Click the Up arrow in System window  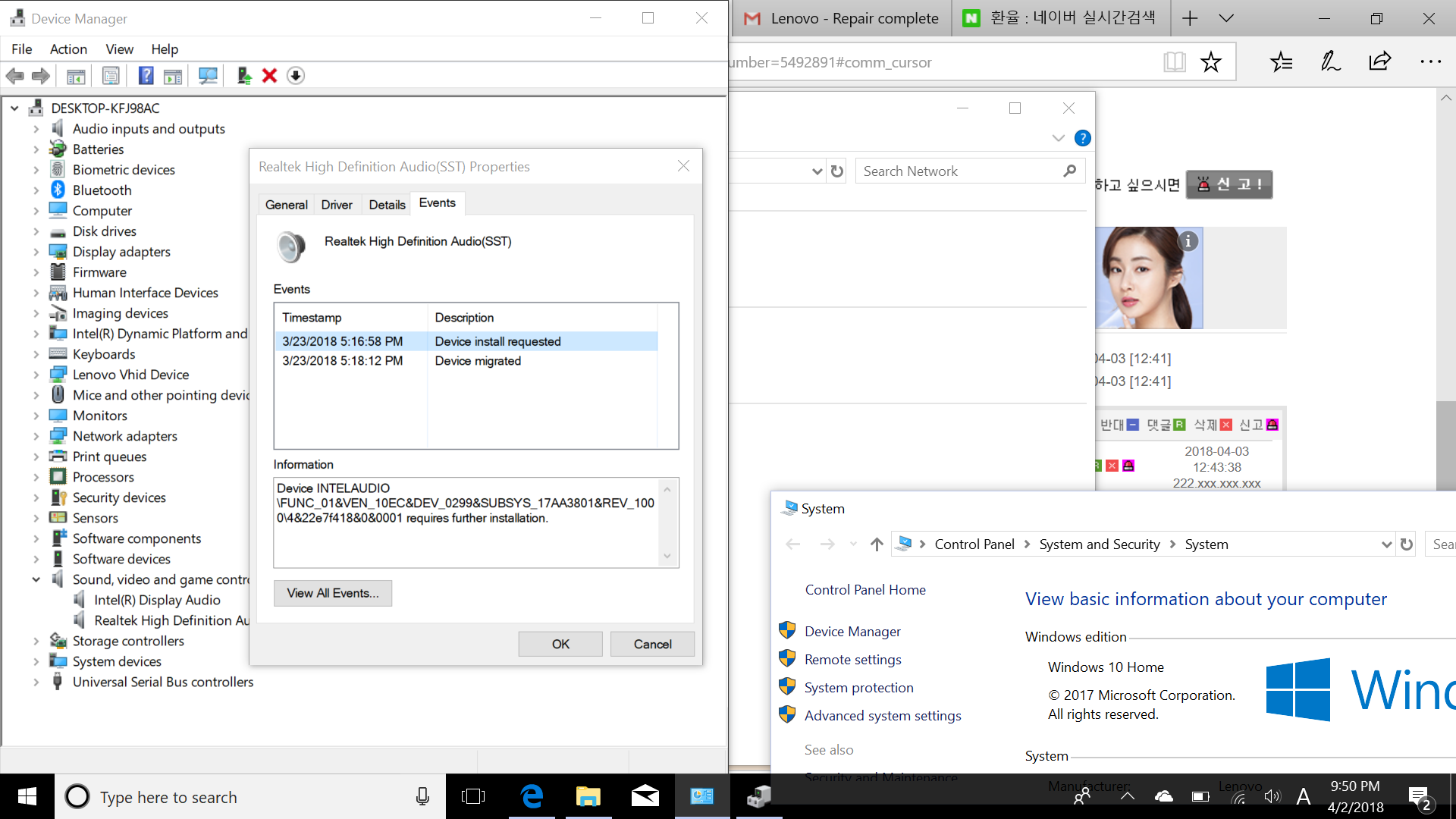pyautogui.click(x=877, y=544)
